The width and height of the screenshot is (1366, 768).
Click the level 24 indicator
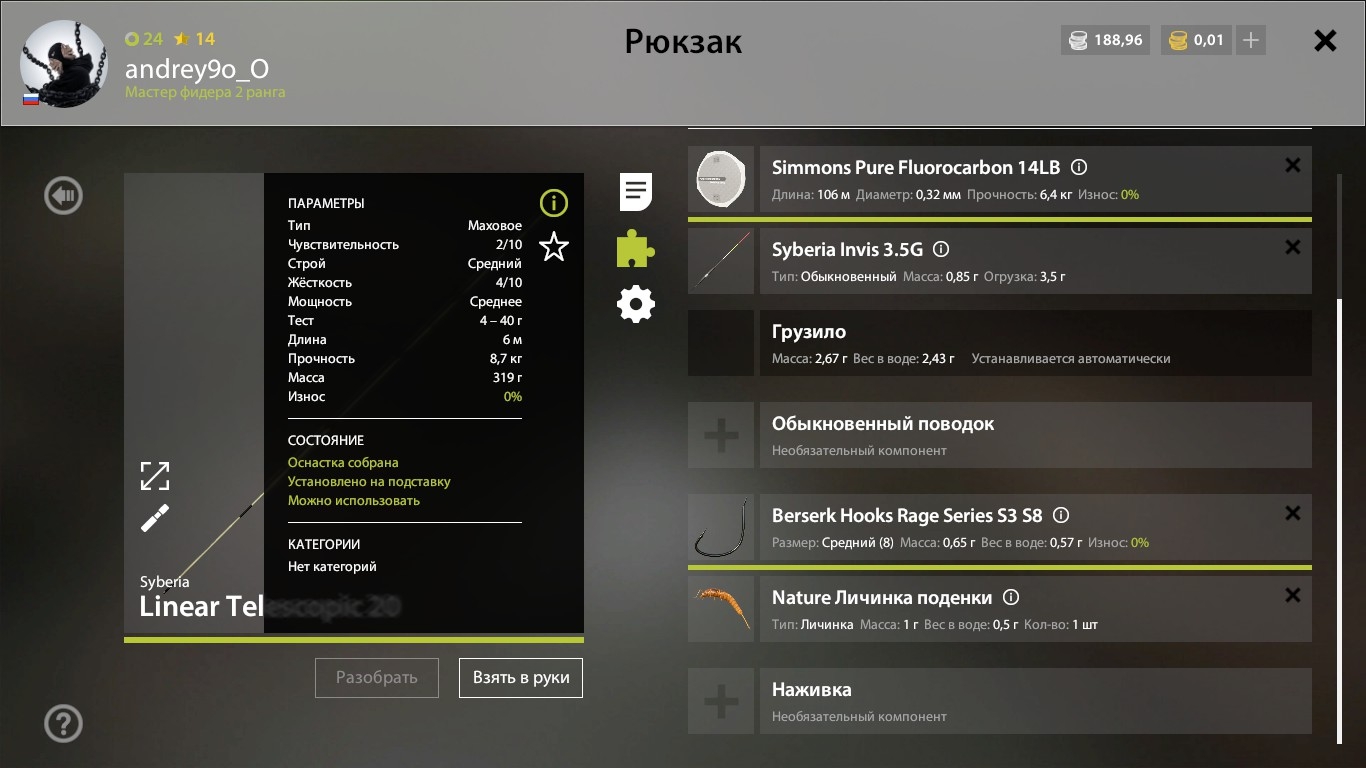click(x=144, y=39)
